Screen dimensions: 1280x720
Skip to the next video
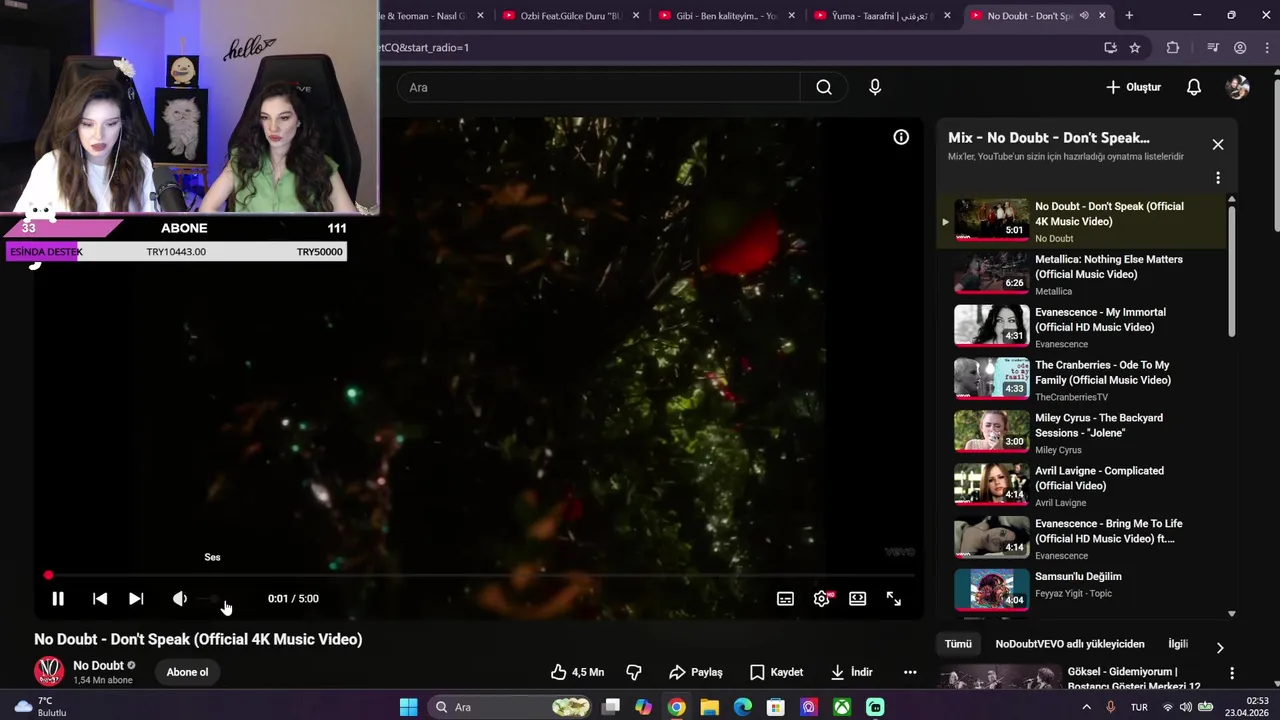(136, 598)
